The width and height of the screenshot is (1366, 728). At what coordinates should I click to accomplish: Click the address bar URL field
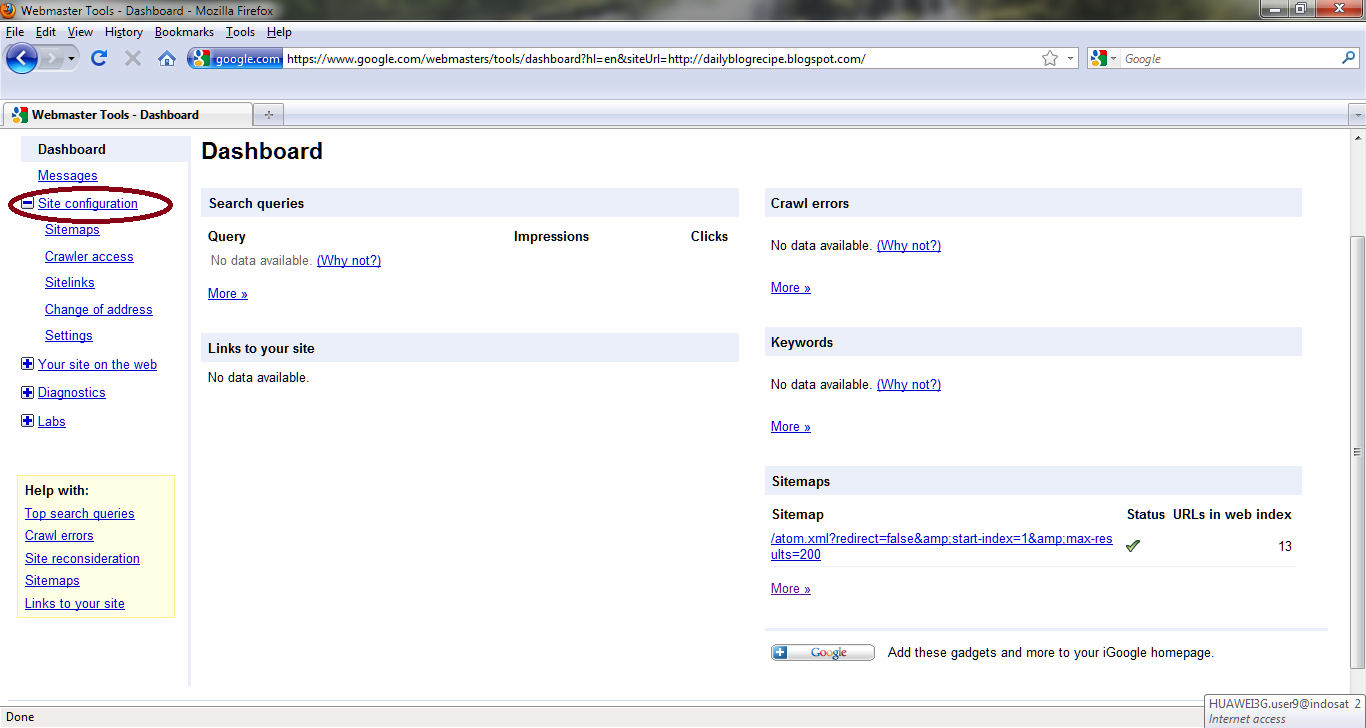tap(660, 59)
